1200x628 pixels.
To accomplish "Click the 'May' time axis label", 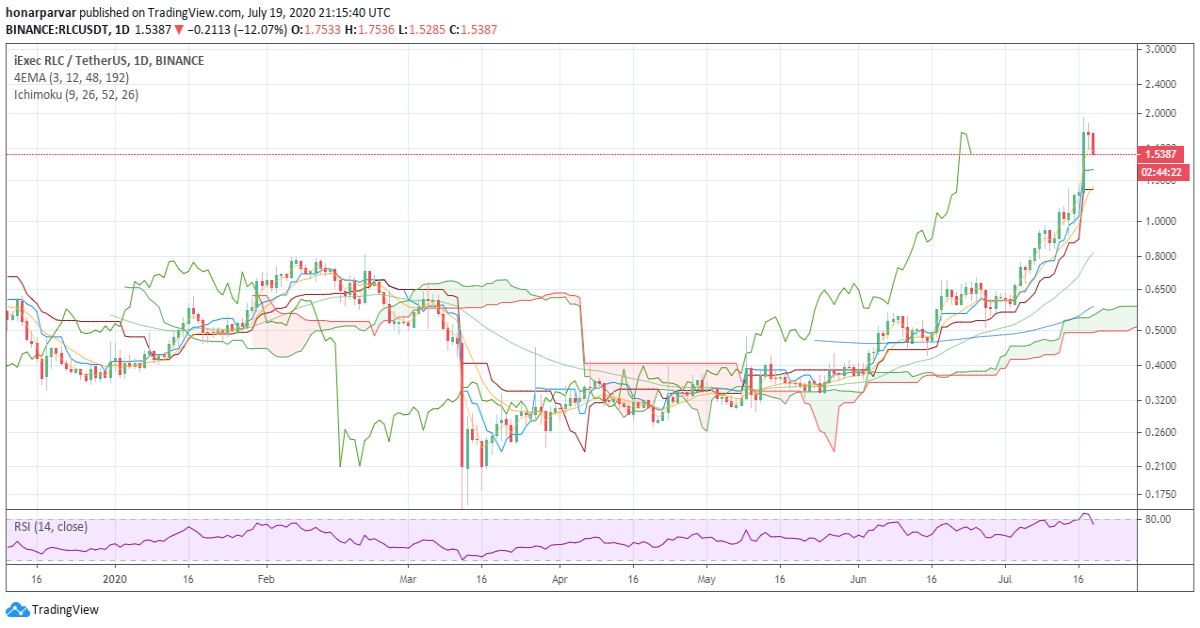I will [x=707, y=578].
